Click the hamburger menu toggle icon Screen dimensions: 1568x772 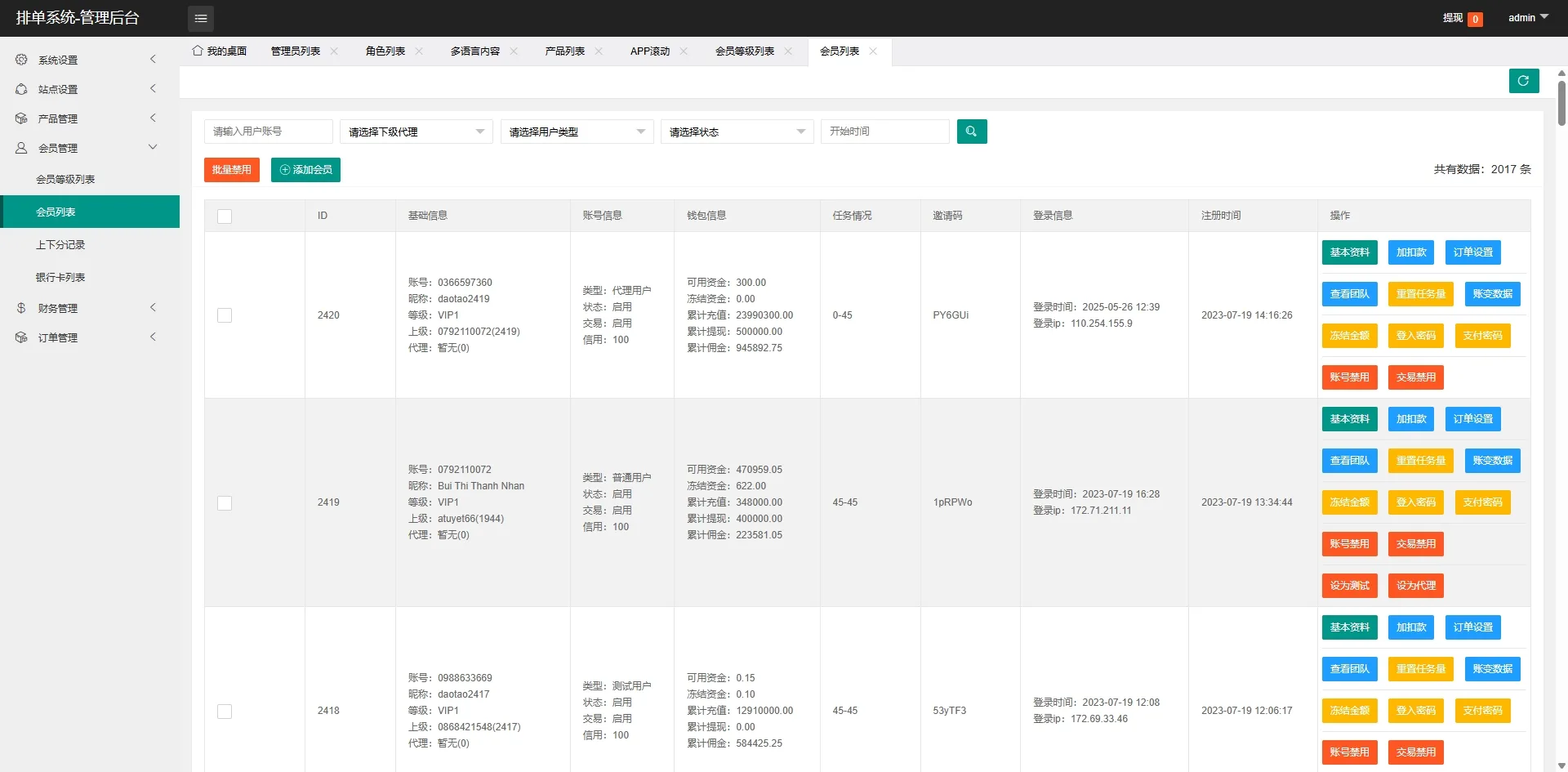tap(201, 18)
